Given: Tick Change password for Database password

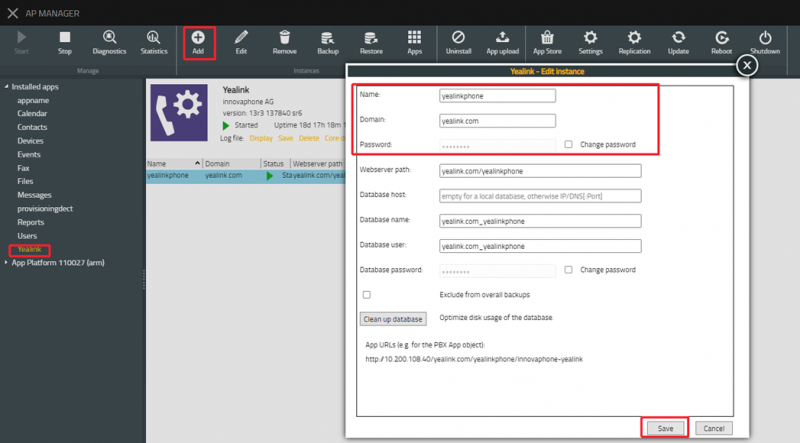Looking at the screenshot, I should pos(568,269).
